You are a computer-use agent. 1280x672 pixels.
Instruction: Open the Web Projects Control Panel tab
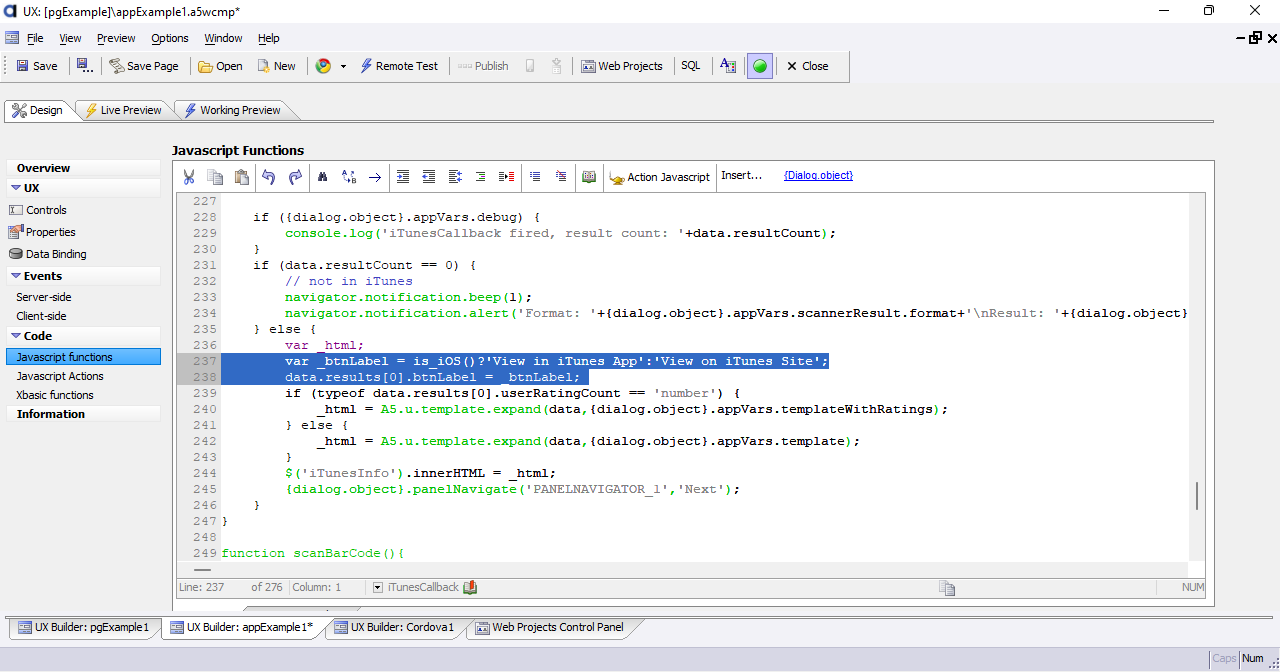(x=549, y=628)
